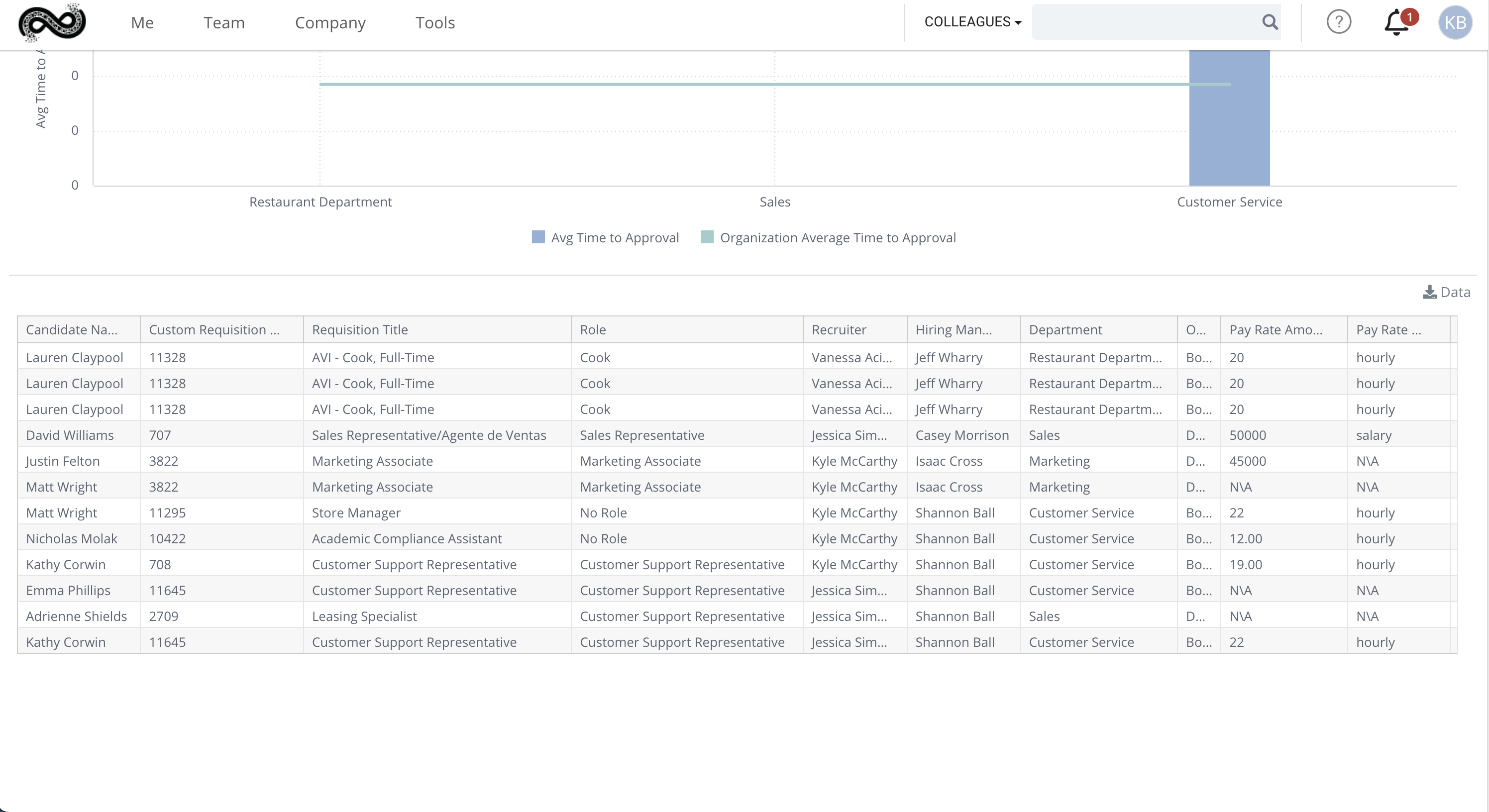Click the Leasing Specialist requisition title
Viewport: 1489px width, 812px height.
[x=364, y=616]
